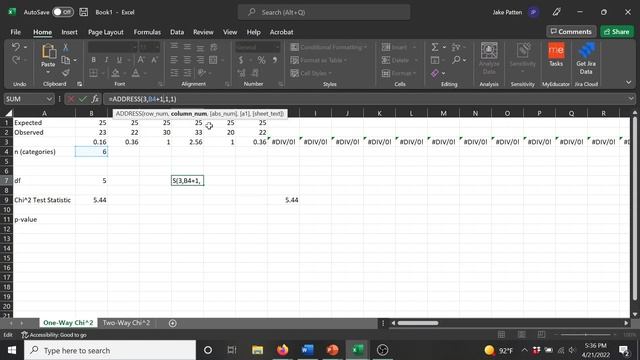This screenshot has width=640, height=360.
Task: Click the Percent Style icon
Action: click(261, 60)
